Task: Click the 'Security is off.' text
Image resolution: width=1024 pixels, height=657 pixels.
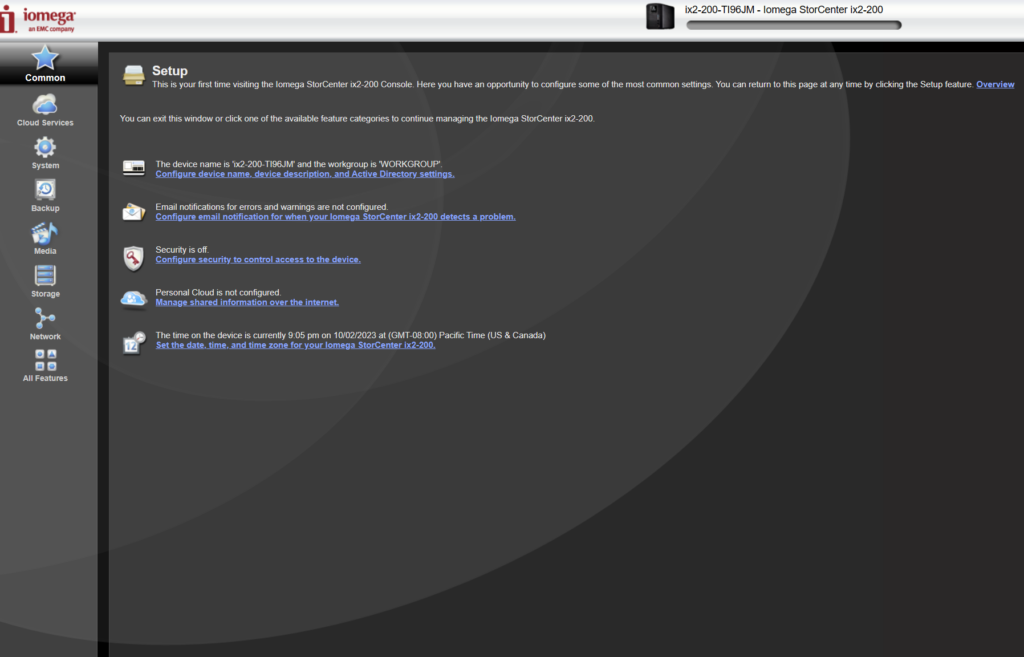Action: pos(182,249)
